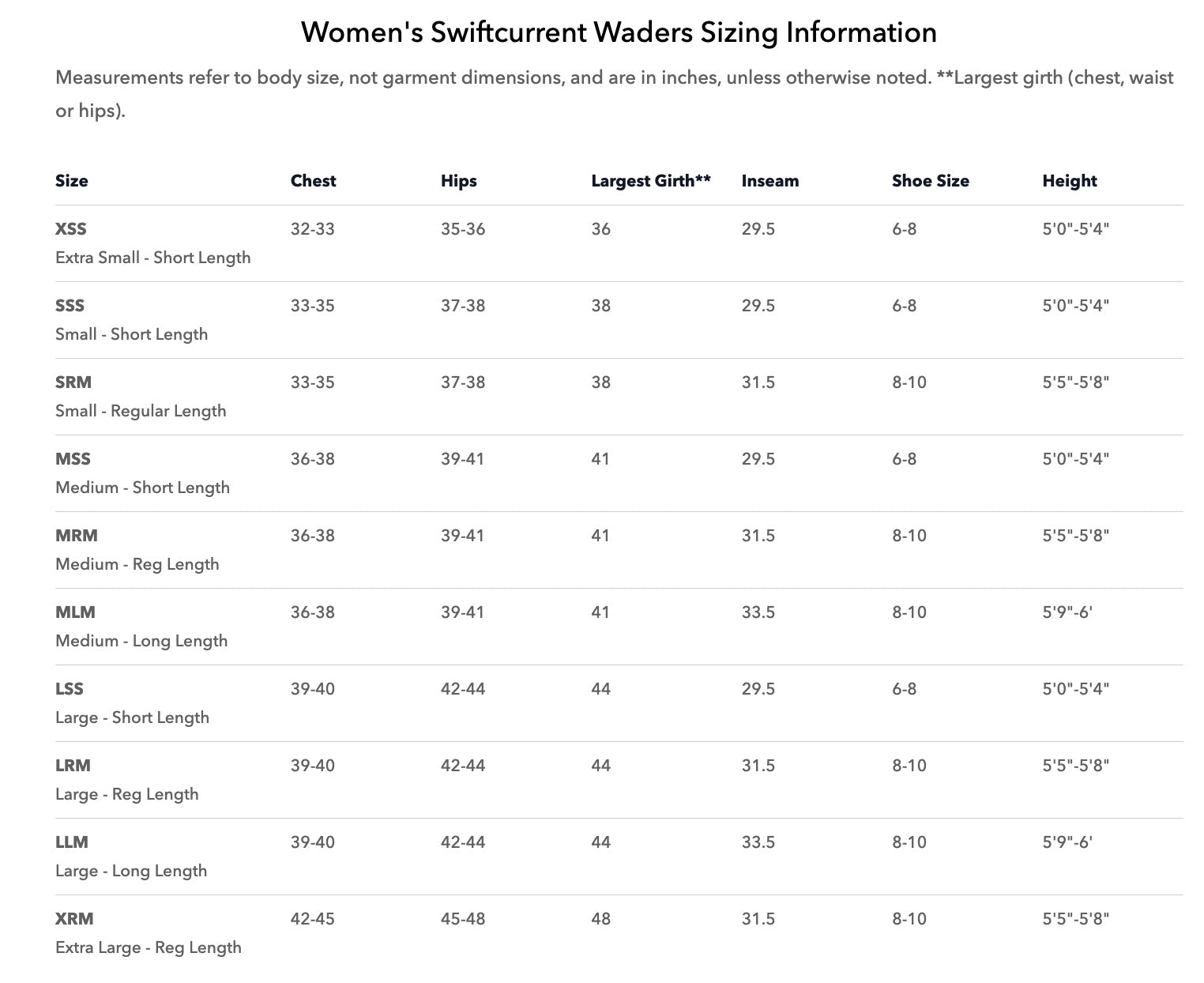The width and height of the screenshot is (1204, 983).
Task: Click the Largest Girth** column header
Action: (x=651, y=181)
